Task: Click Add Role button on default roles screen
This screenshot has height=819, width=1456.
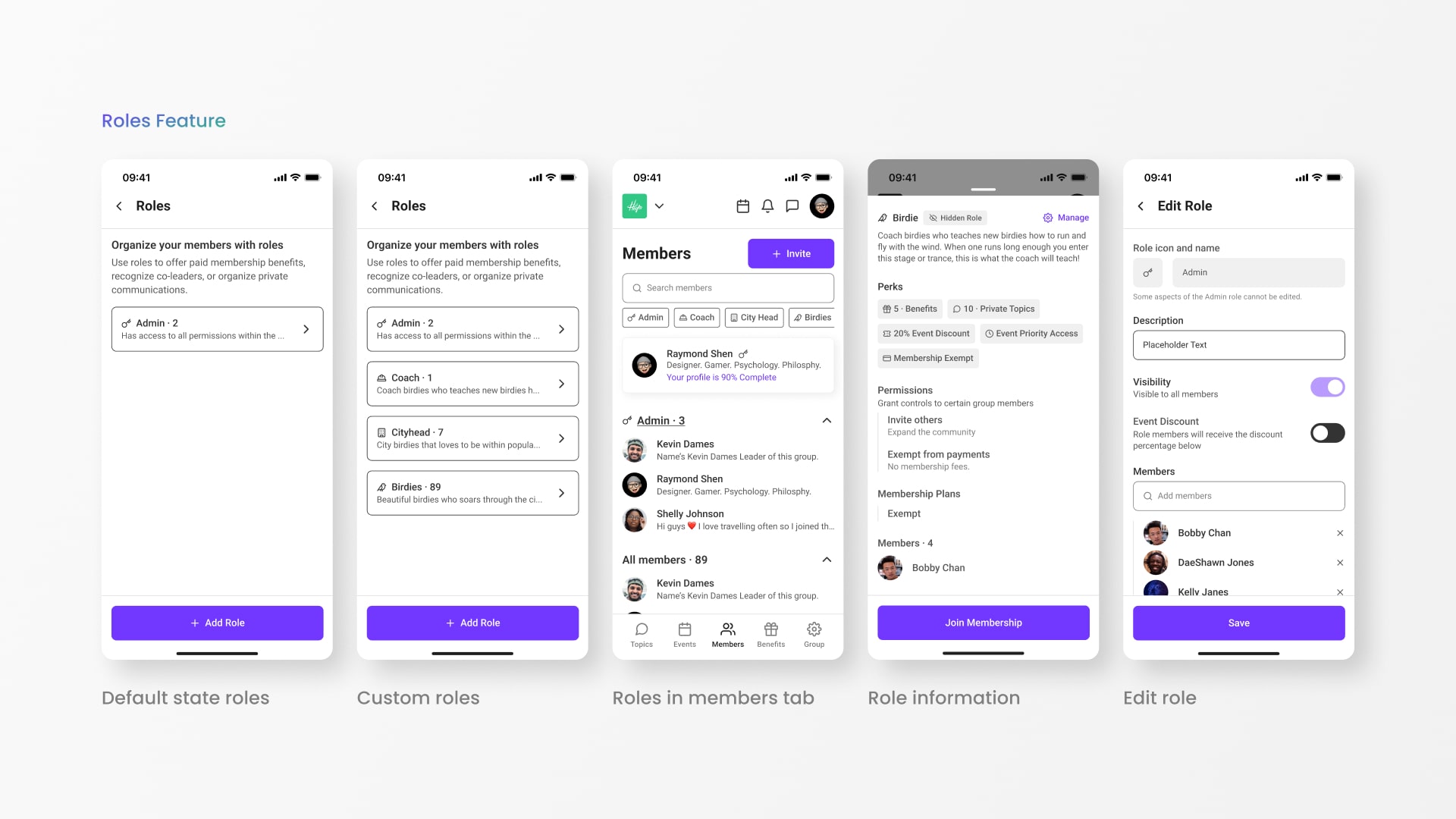Action: (217, 622)
